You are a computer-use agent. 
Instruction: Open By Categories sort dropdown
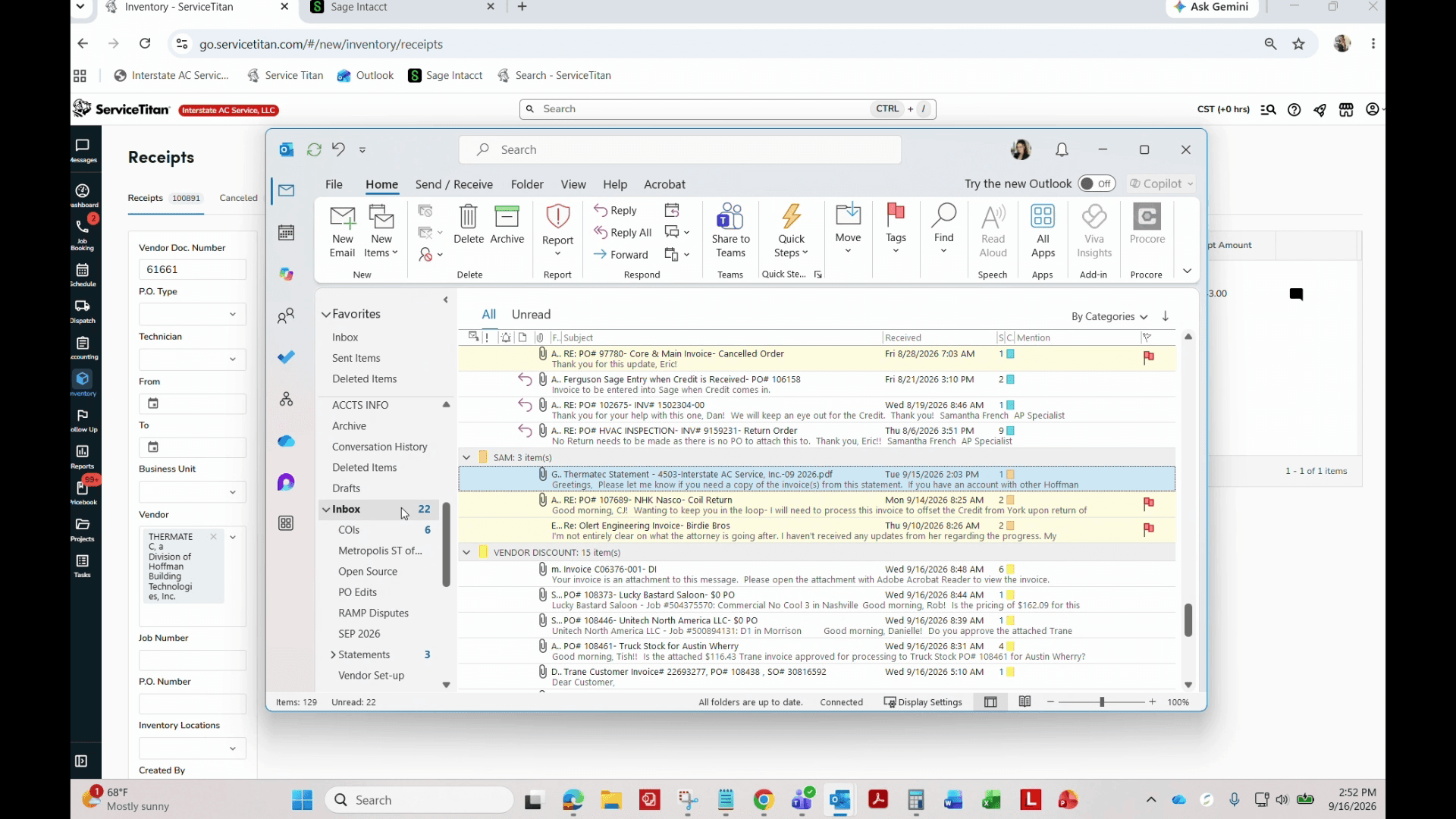(1109, 316)
